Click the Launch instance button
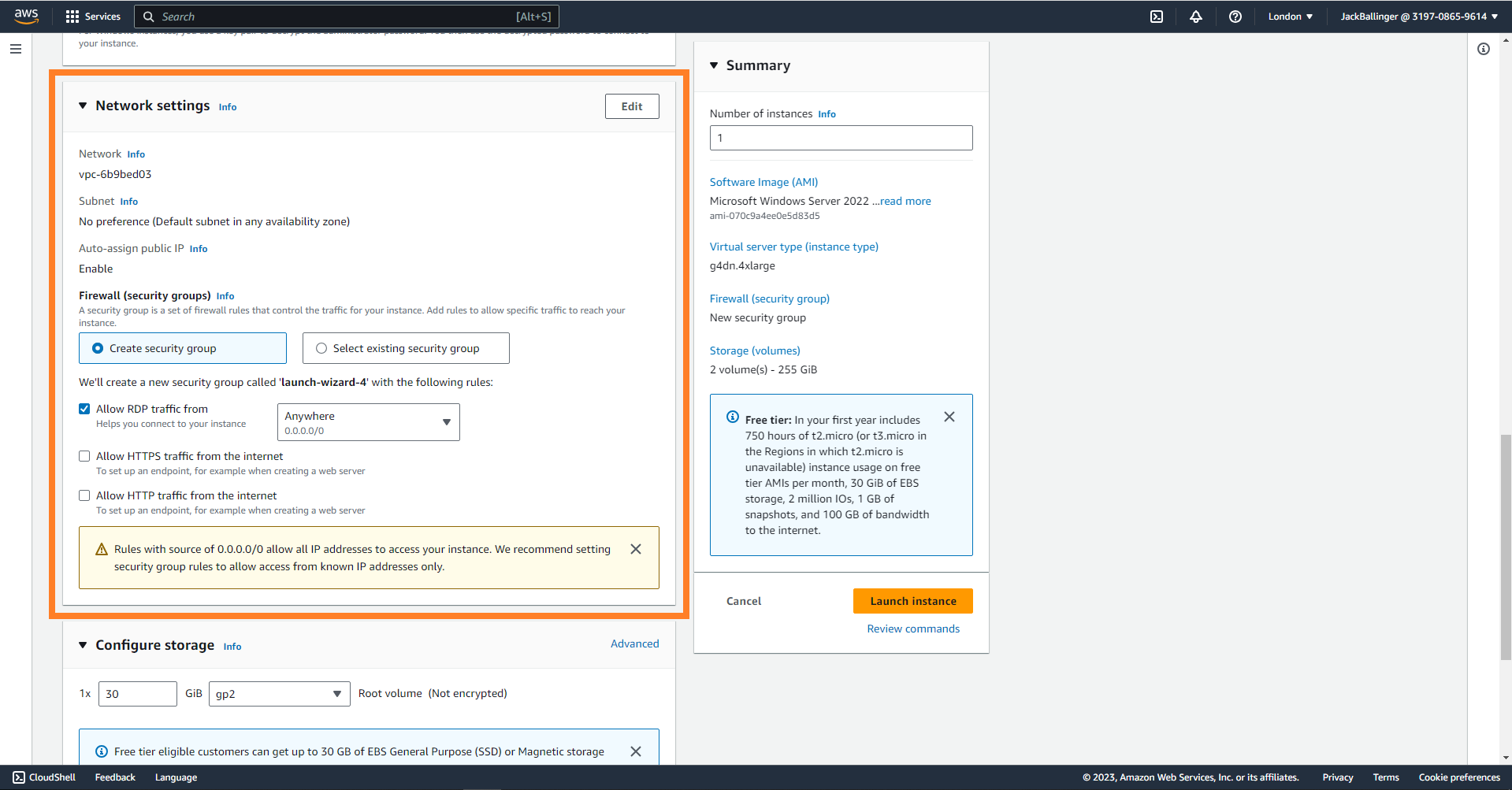Screen dimensions: 1512x790 pyautogui.click(x=912, y=601)
